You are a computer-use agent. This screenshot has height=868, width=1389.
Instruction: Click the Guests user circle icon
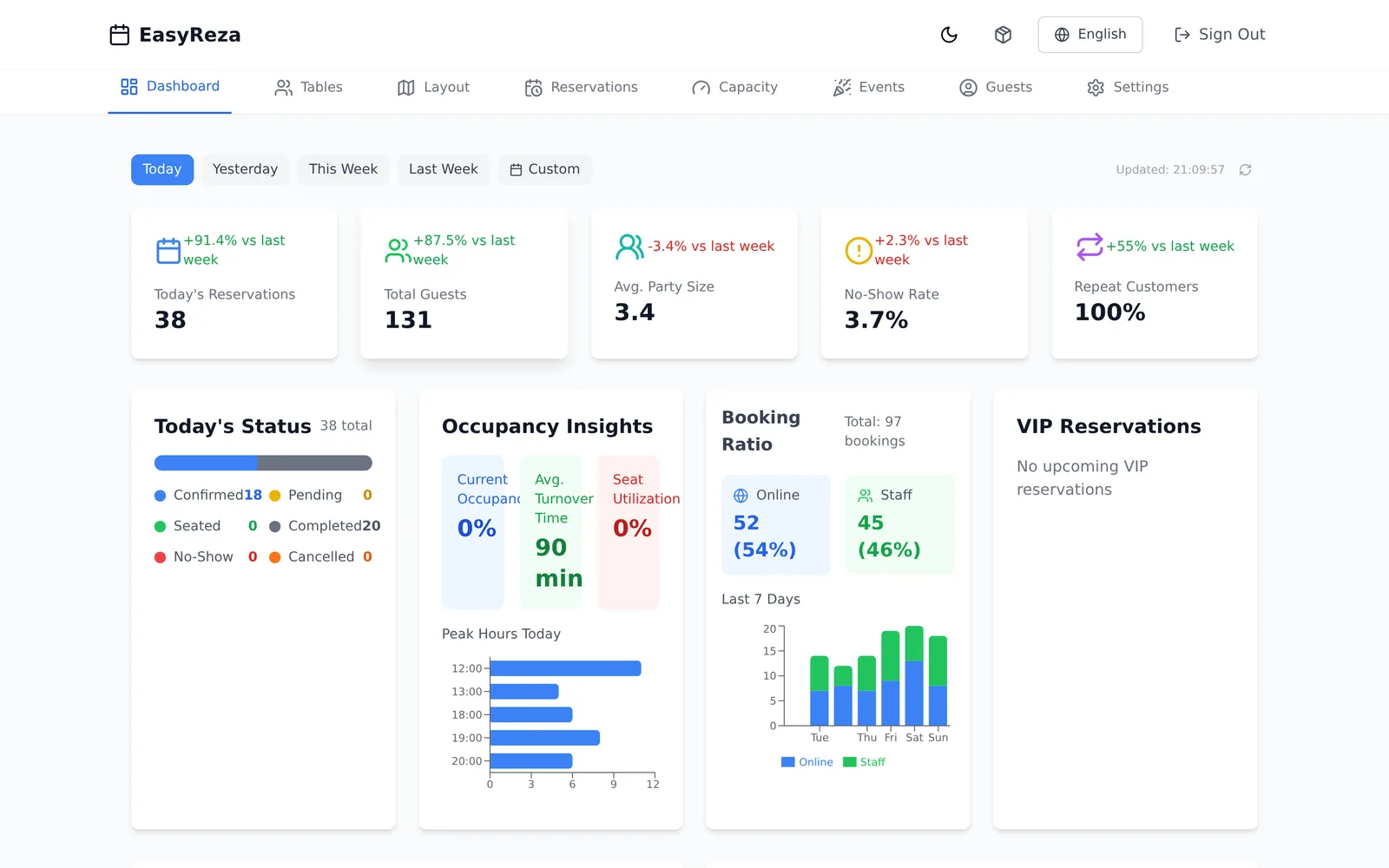[968, 88]
